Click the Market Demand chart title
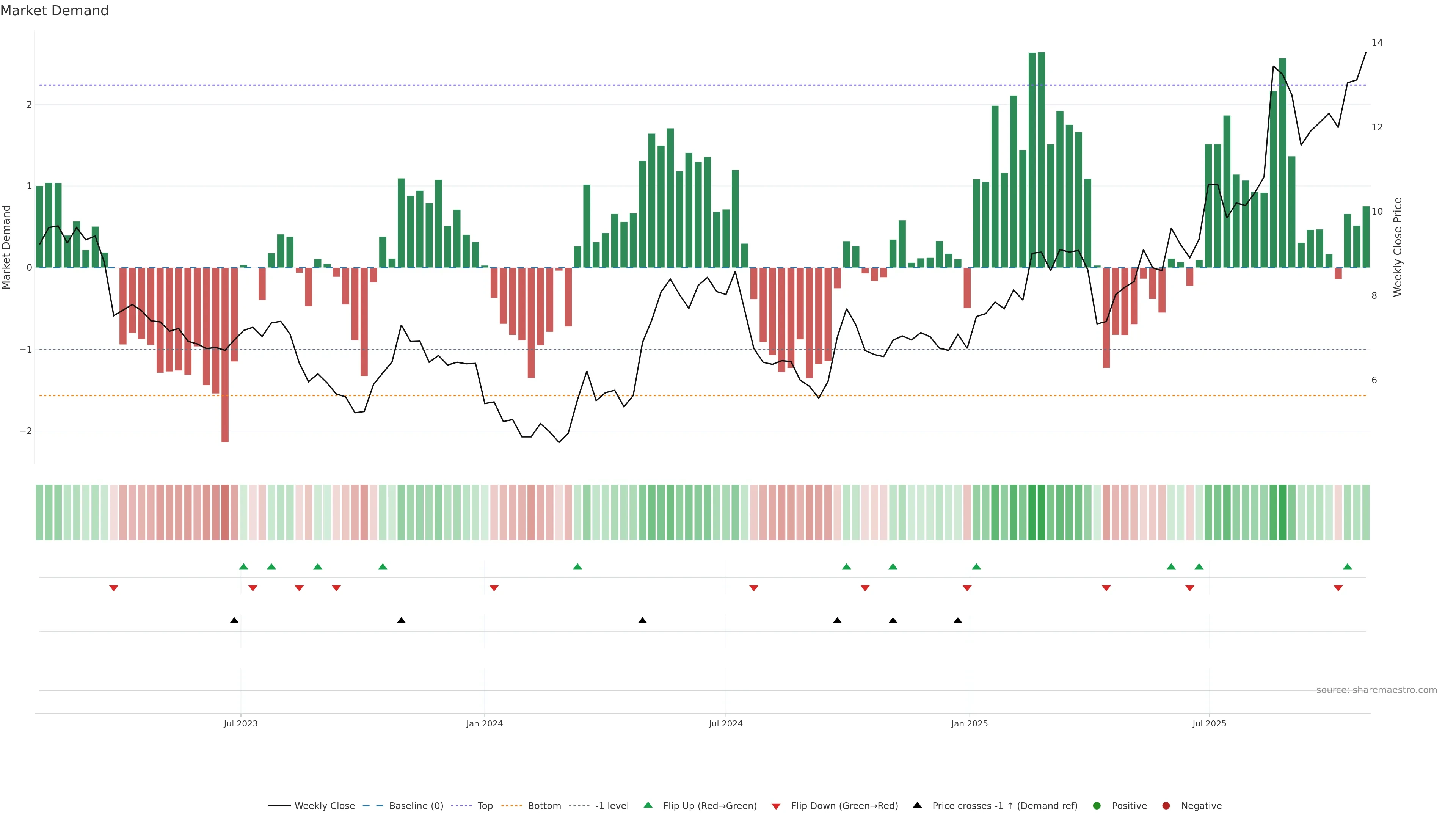Viewport: 1456px width, 819px height. pos(54,11)
